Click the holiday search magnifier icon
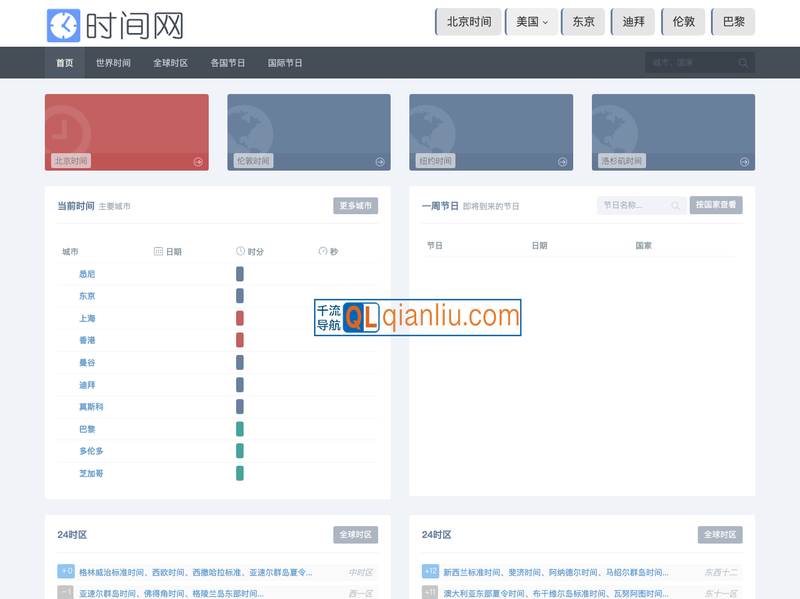Viewport: 800px width, 599px height. [675, 206]
